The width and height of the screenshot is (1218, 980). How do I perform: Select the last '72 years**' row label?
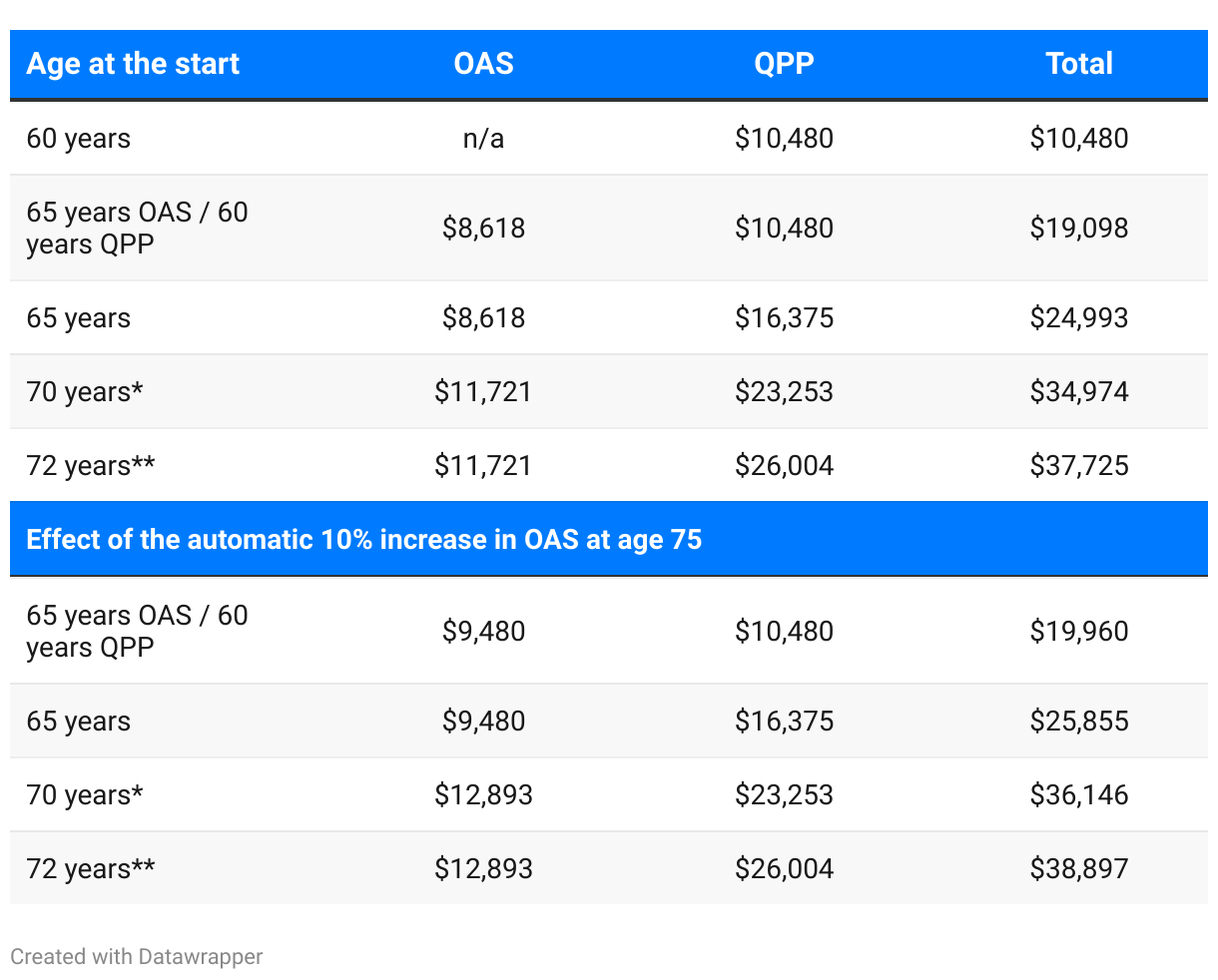(91, 869)
